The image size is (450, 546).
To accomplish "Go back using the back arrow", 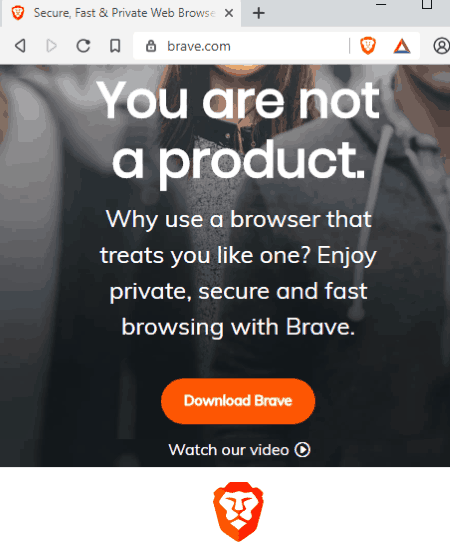I will (x=20, y=46).
